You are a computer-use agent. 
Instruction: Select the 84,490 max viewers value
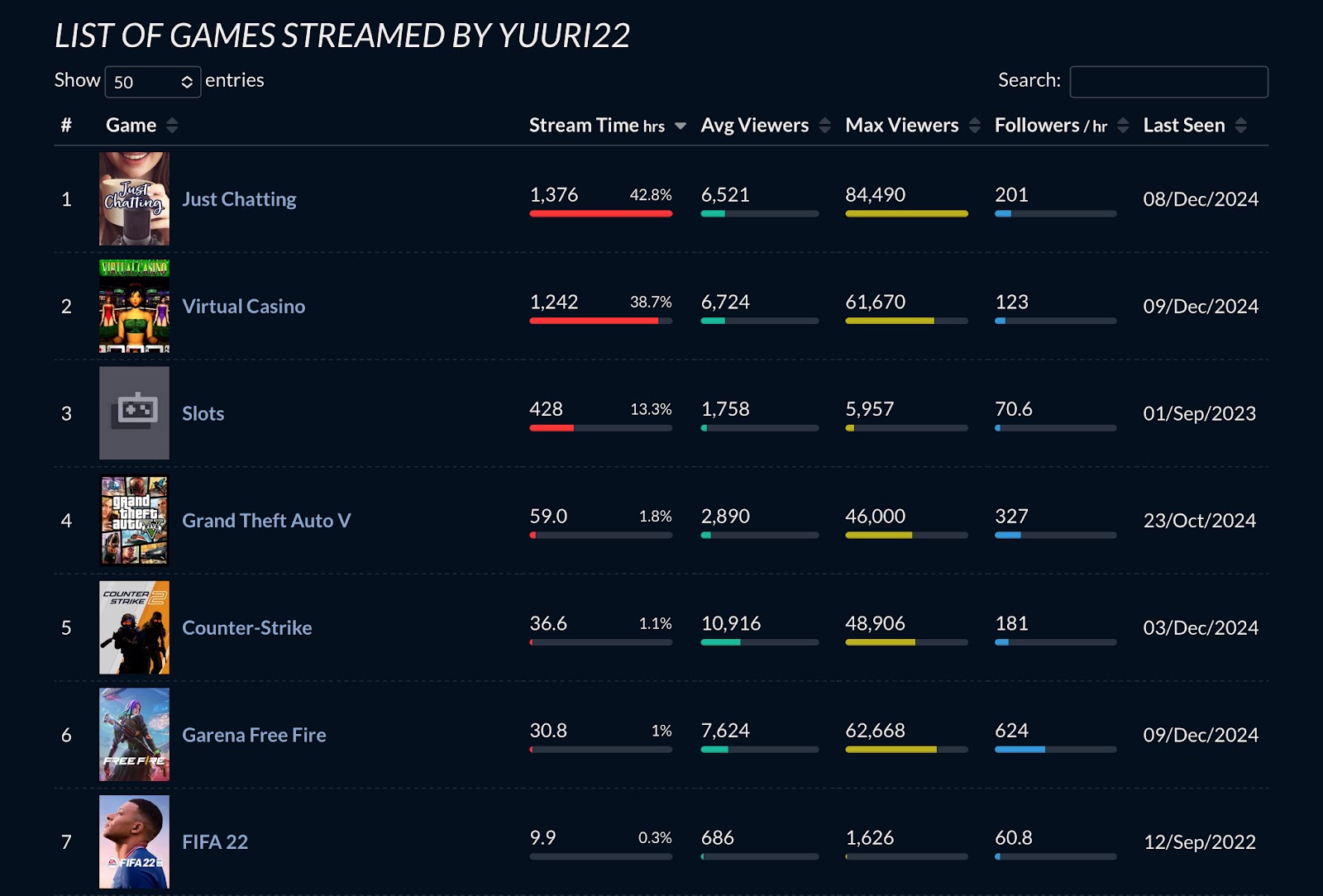click(876, 195)
